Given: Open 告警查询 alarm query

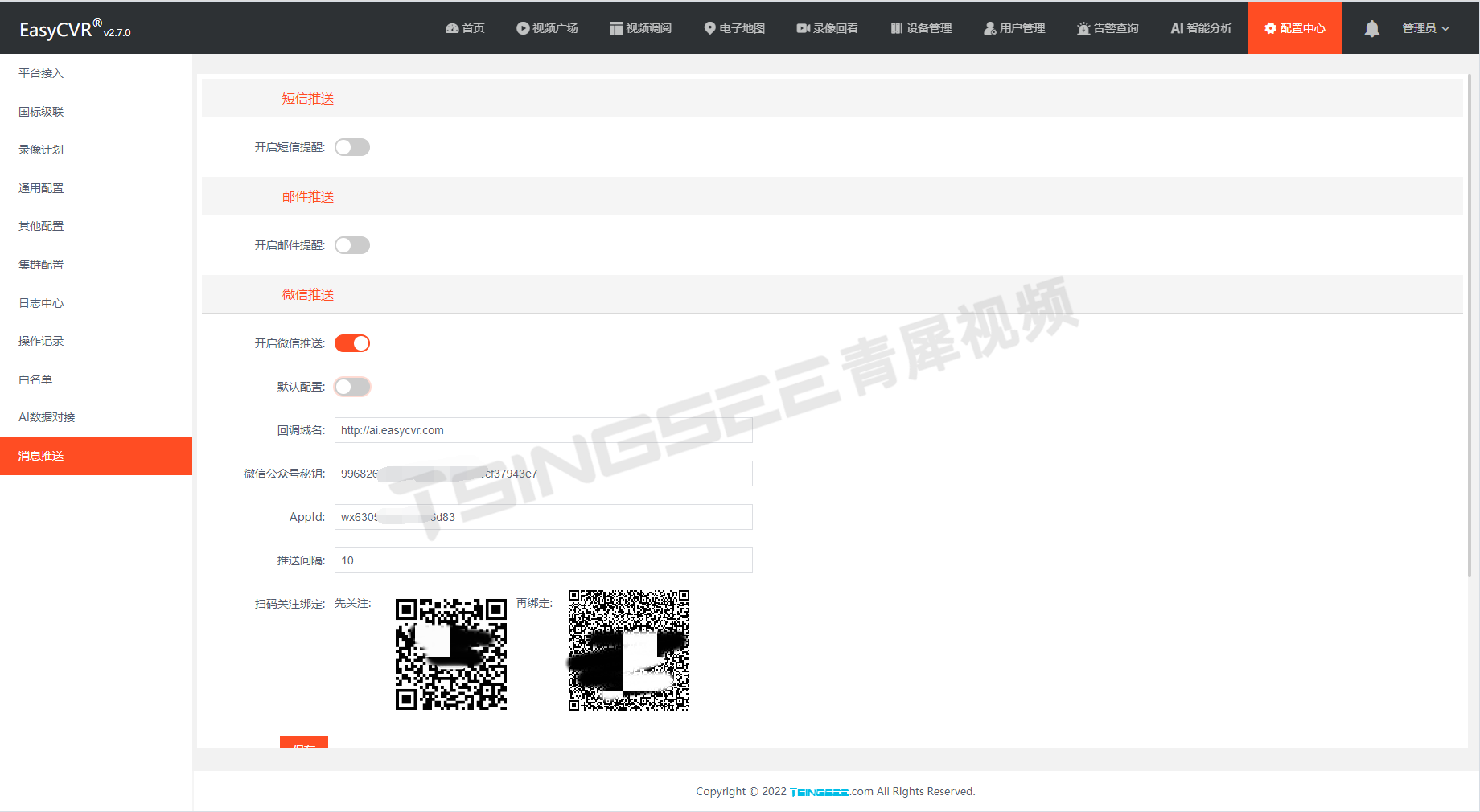Looking at the screenshot, I should tap(1108, 28).
